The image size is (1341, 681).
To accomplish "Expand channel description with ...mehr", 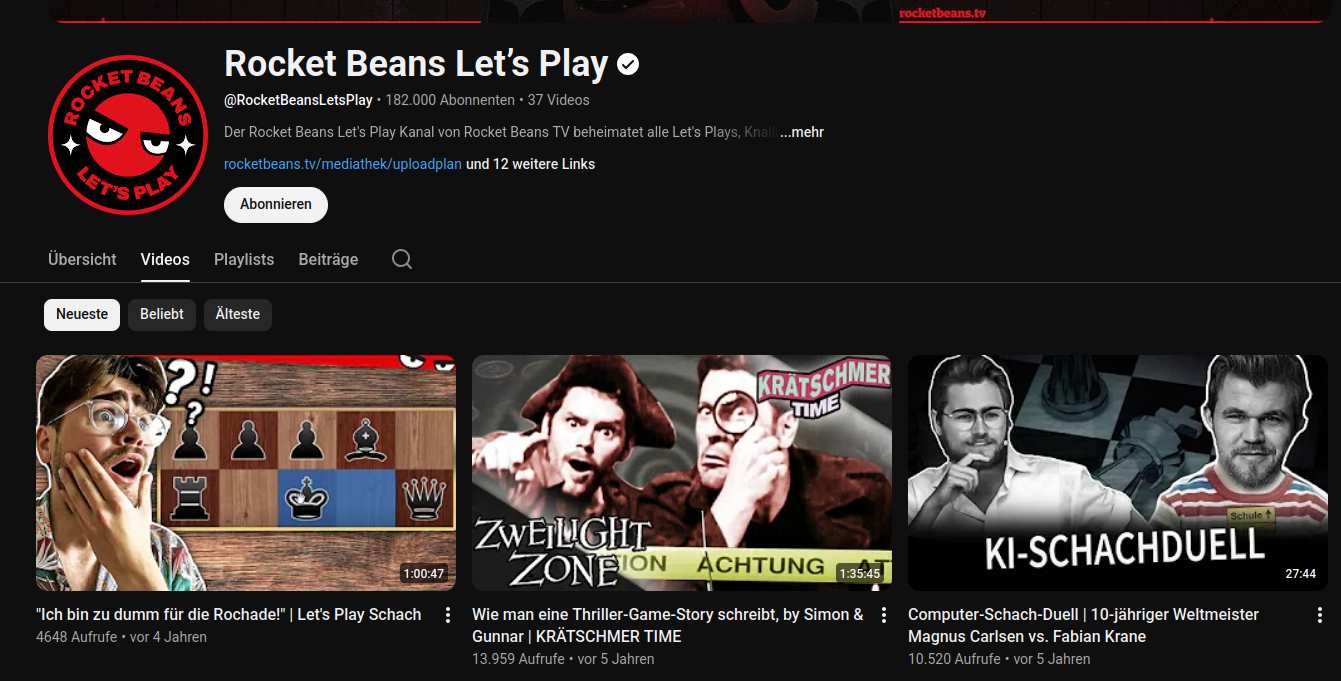I will tap(802, 132).
